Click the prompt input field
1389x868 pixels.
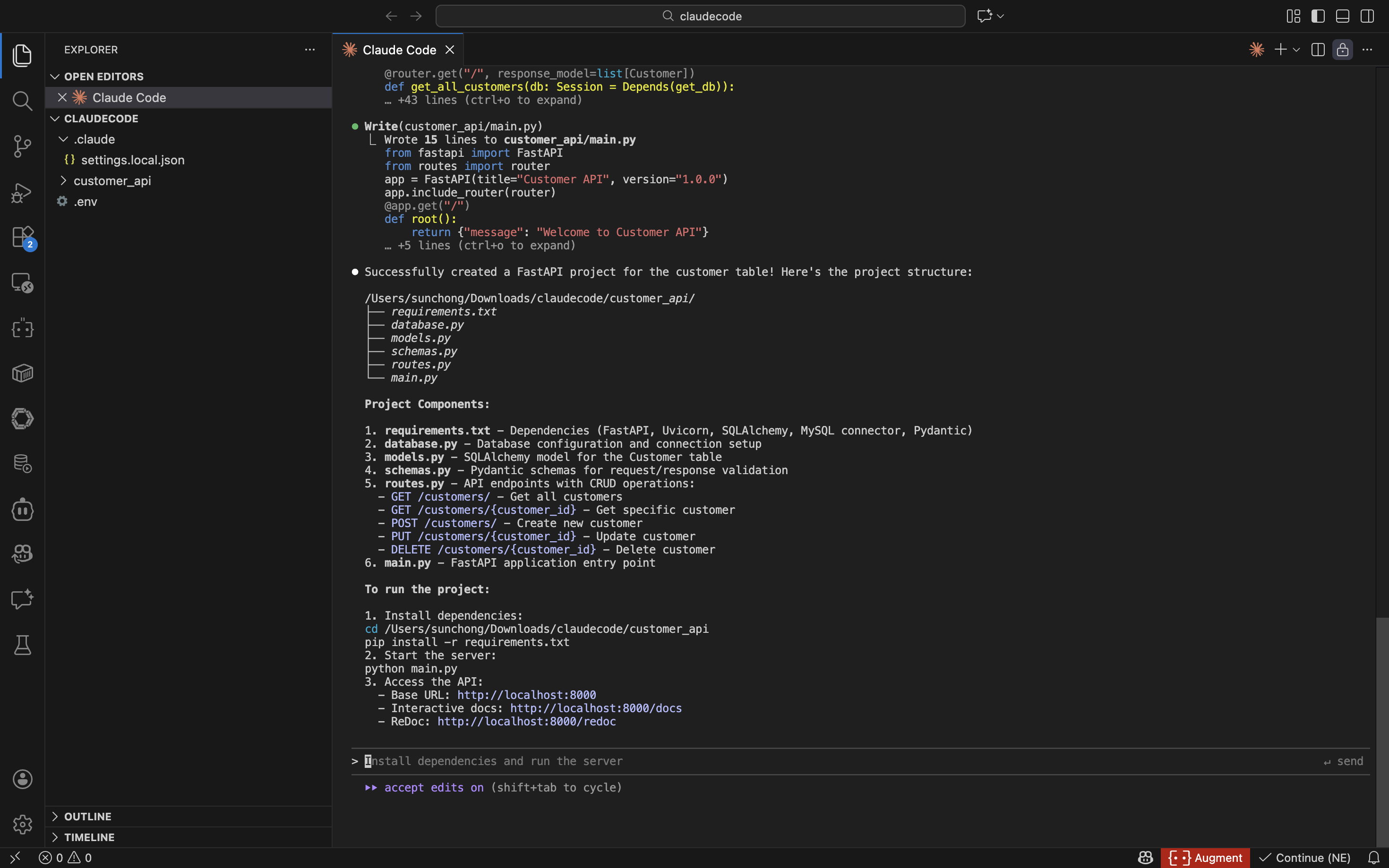(804, 761)
